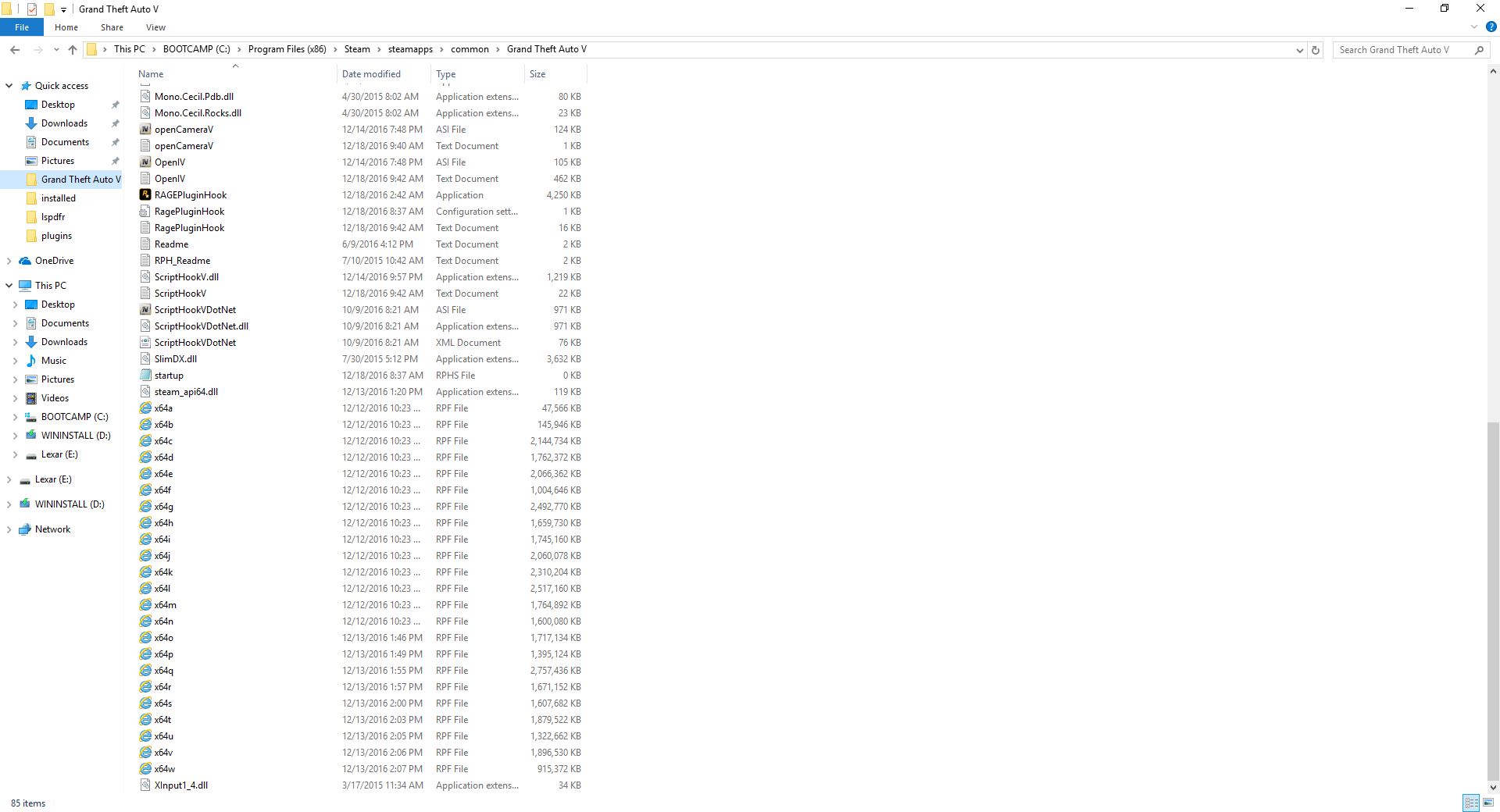Open the File menu
The image size is (1500, 812).
22,27
